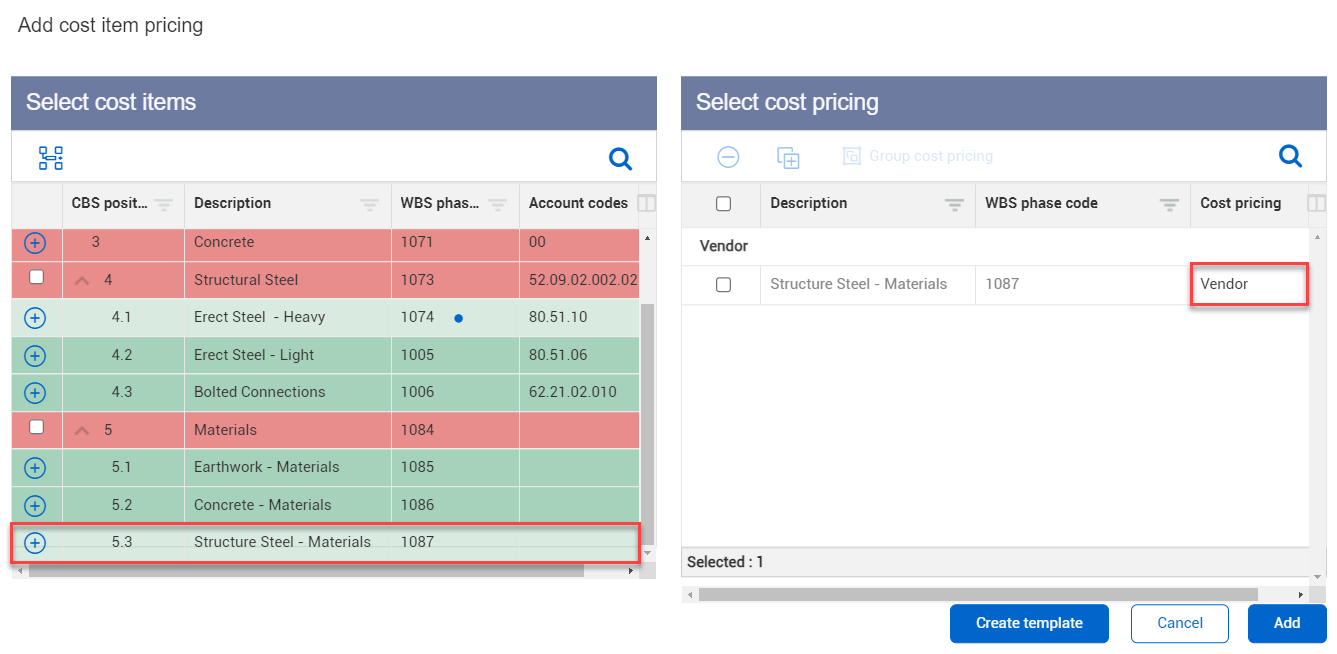Check the Materials row checkbox

[36, 428]
